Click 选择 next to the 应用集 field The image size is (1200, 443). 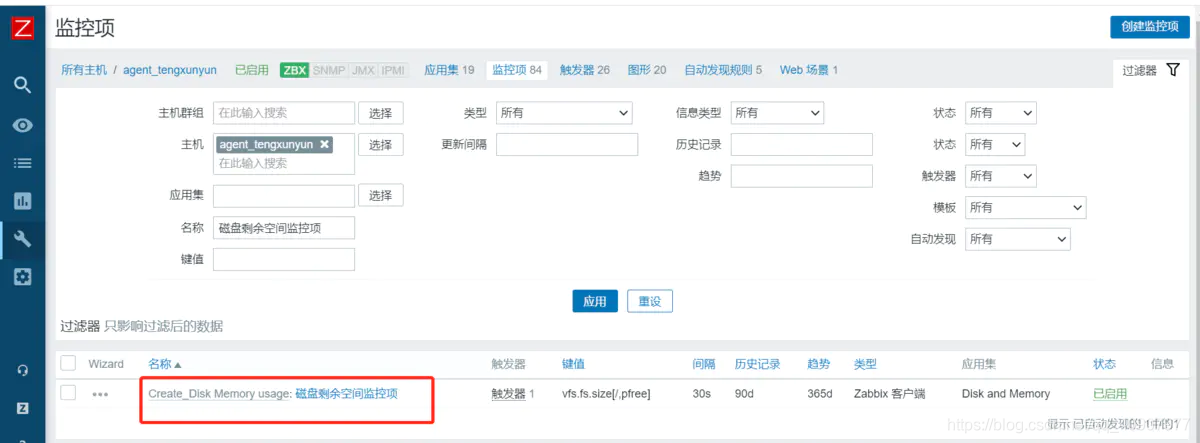tap(381, 195)
